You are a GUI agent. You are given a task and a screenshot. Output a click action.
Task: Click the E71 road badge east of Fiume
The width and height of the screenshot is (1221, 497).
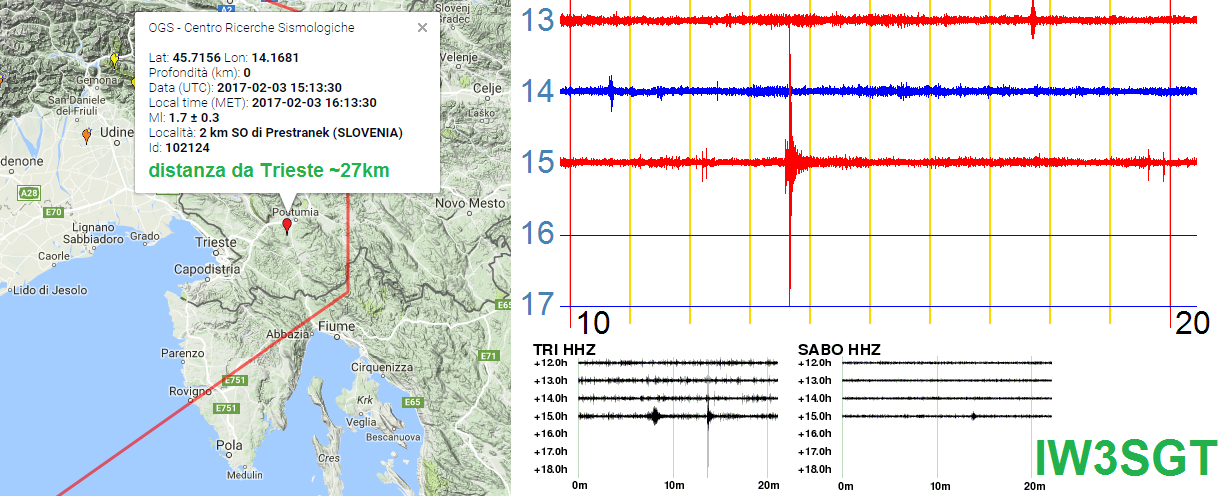(x=488, y=356)
